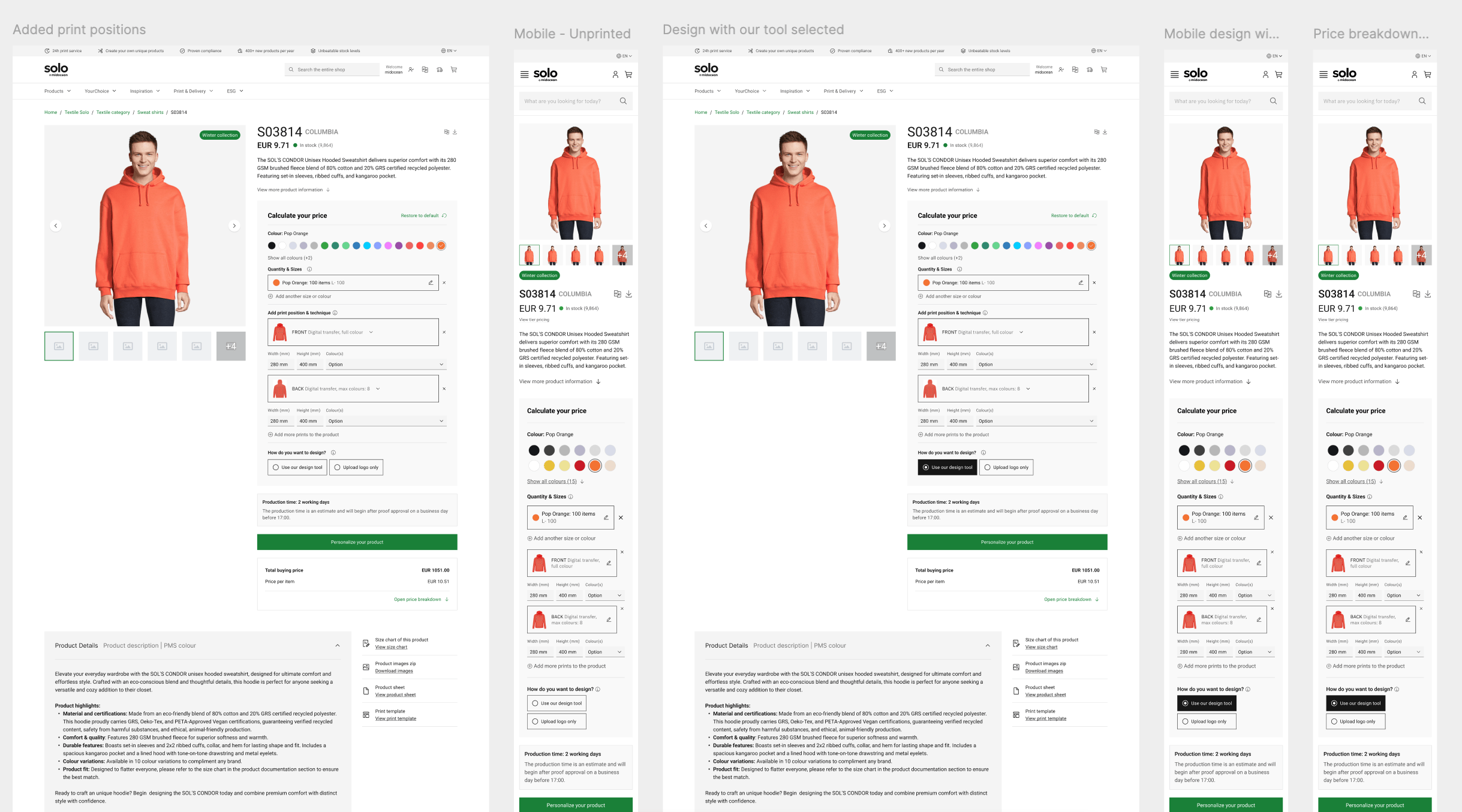Edit FRONT print row in Mobile - Unprinted frame
This screenshot has width=1462, height=812.
coord(609,563)
